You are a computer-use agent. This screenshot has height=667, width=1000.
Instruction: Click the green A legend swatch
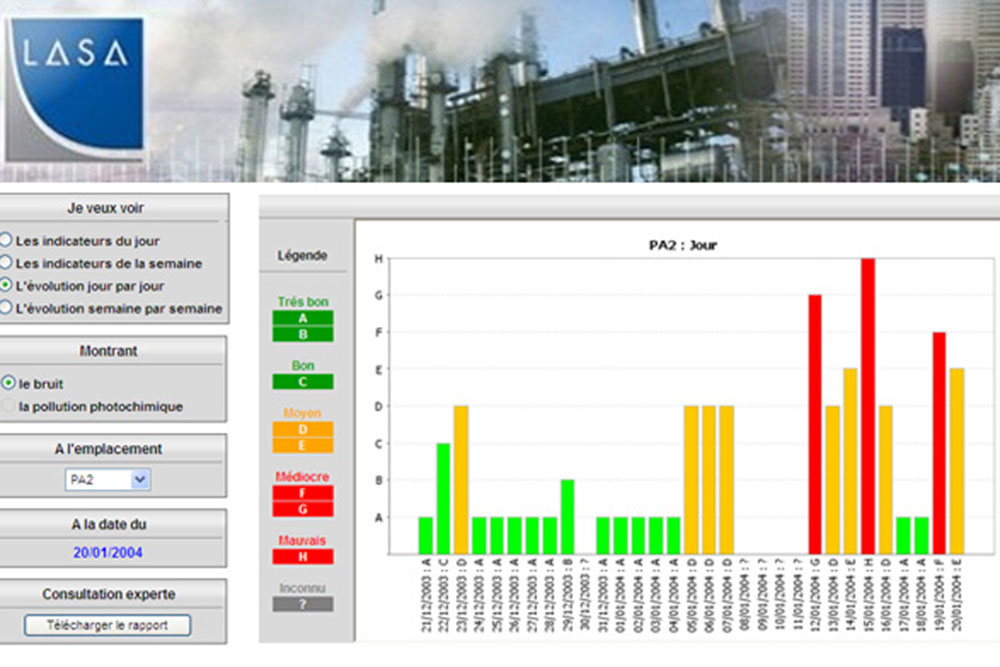click(302, 318)
